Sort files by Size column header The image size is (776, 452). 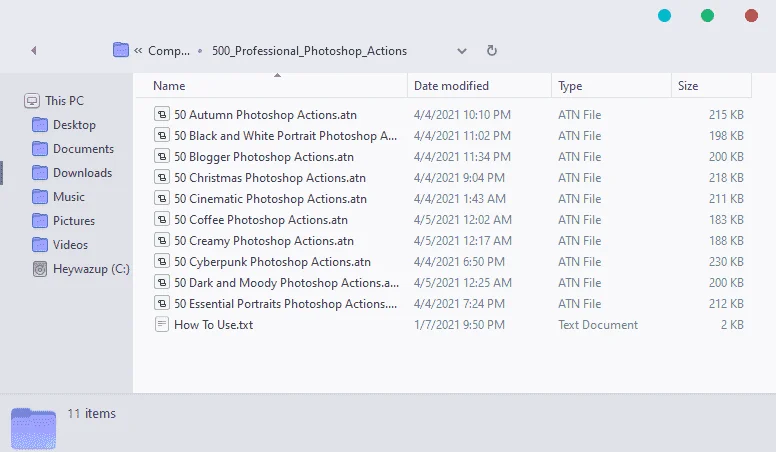pyautogui.click(x=688, y=86)
